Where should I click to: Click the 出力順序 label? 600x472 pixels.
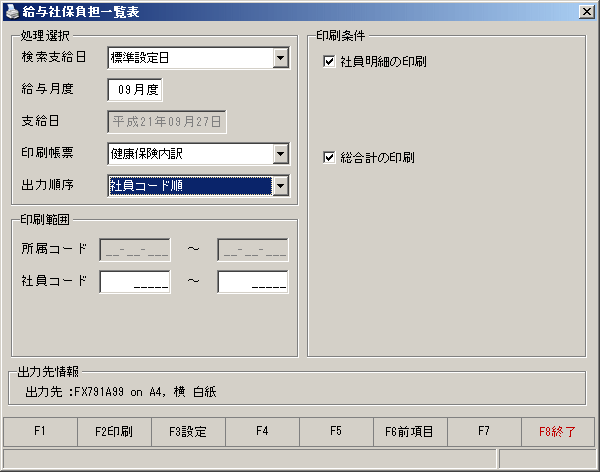click(x=47, y=185)
